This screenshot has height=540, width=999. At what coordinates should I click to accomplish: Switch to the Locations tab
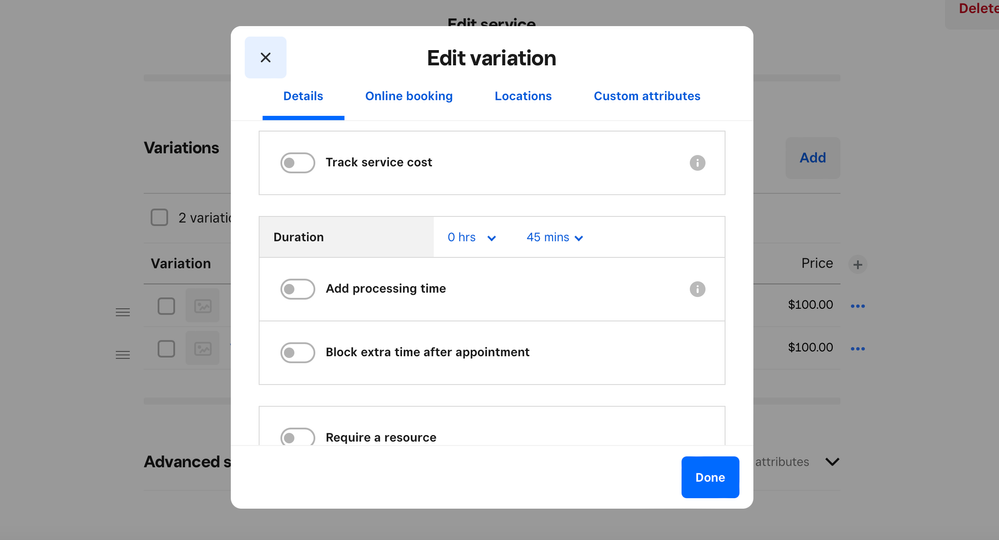(523, 96)
